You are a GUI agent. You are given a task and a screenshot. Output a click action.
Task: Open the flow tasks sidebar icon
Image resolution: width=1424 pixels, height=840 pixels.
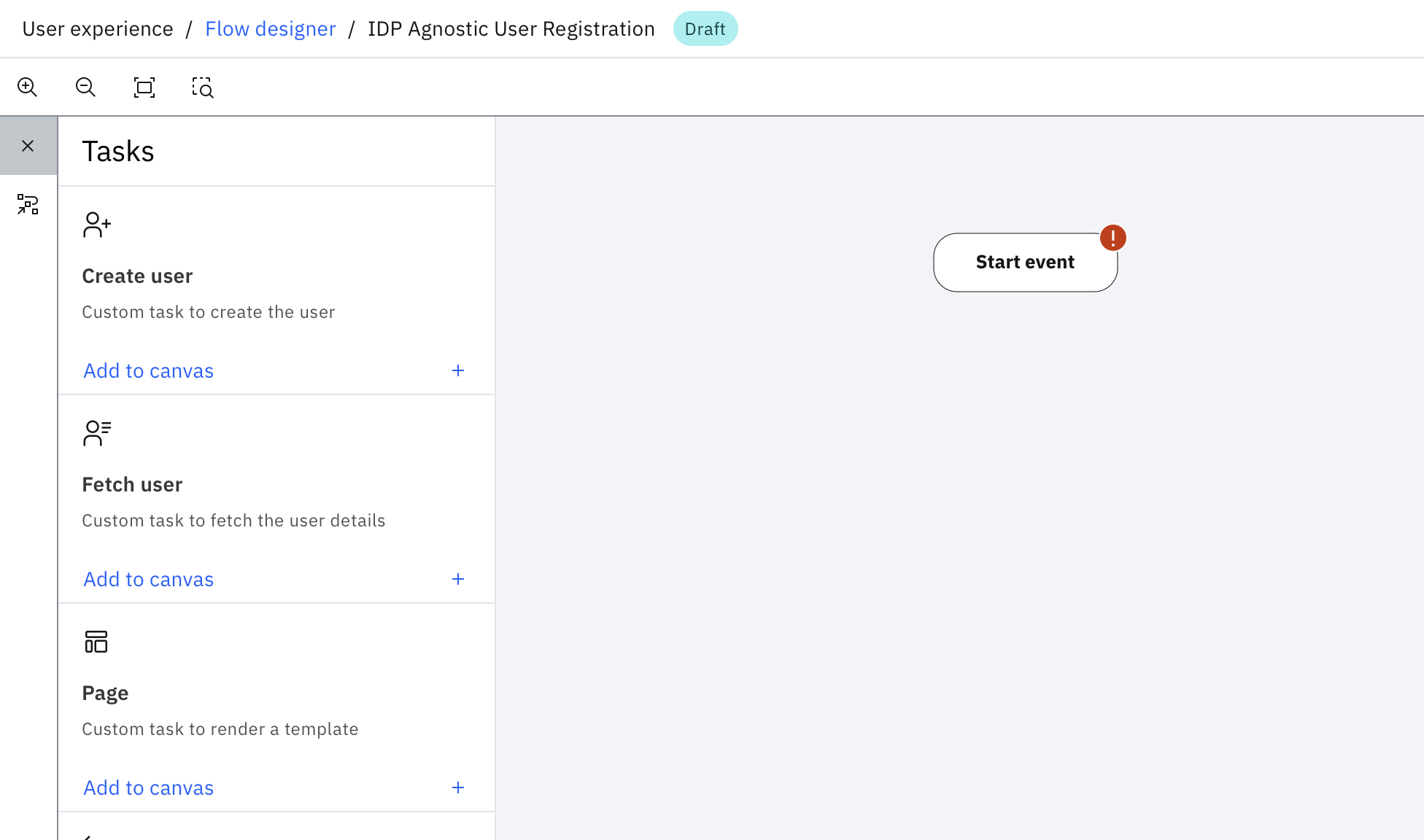coord(28,204)
